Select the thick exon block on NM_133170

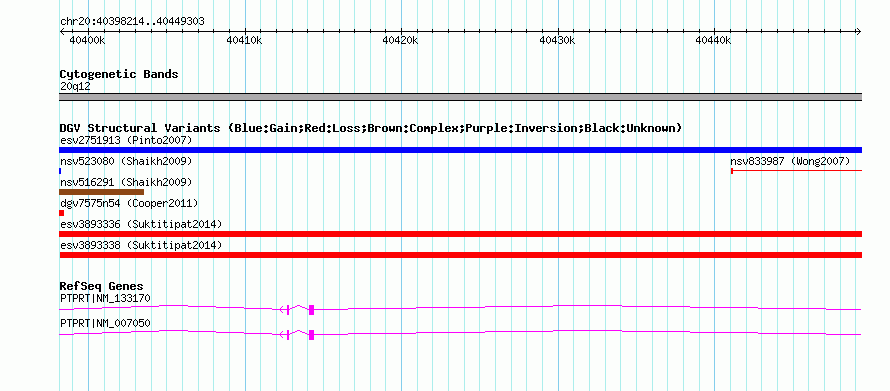(x=311, y=309)
